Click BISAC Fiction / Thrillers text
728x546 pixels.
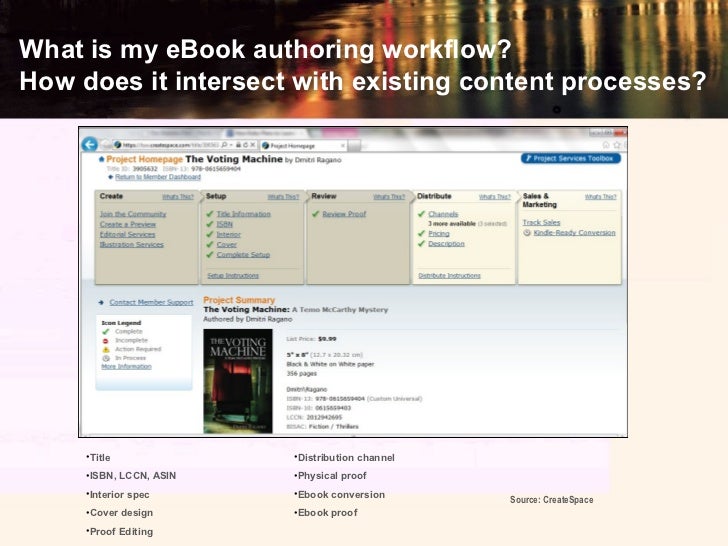coord(323,427)
